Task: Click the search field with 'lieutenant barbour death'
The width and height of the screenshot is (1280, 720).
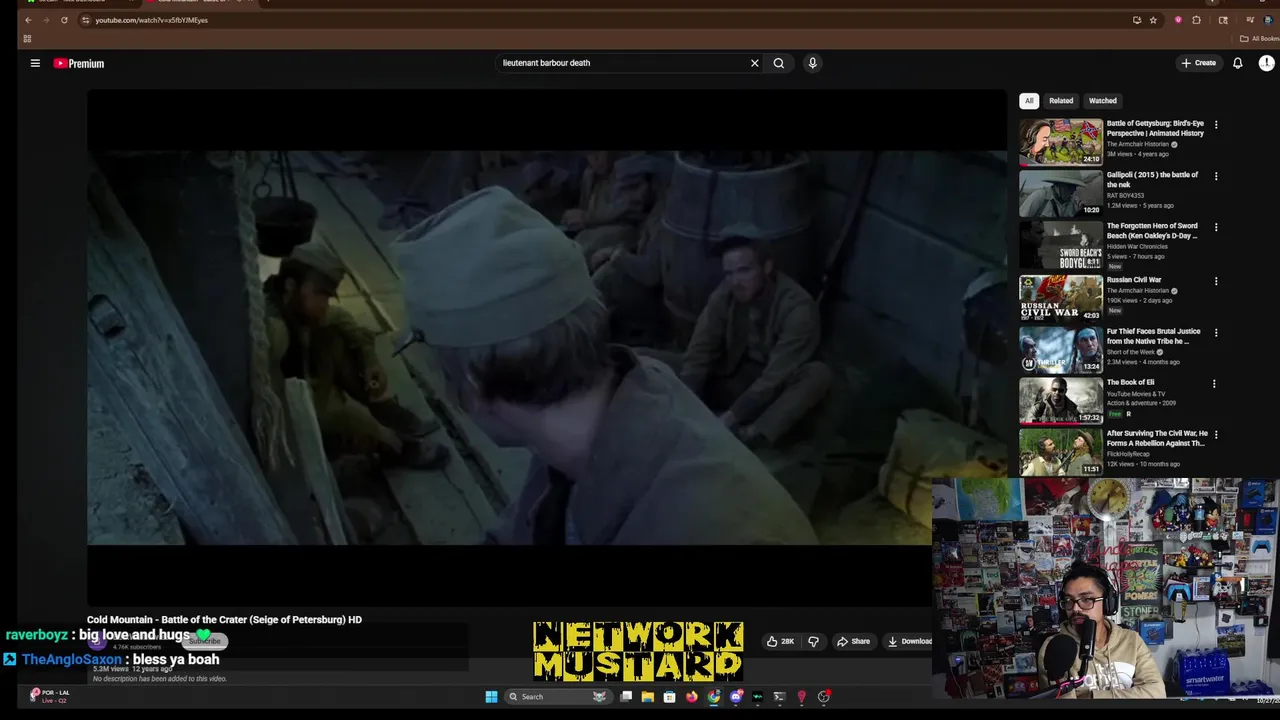Action: 623,63
